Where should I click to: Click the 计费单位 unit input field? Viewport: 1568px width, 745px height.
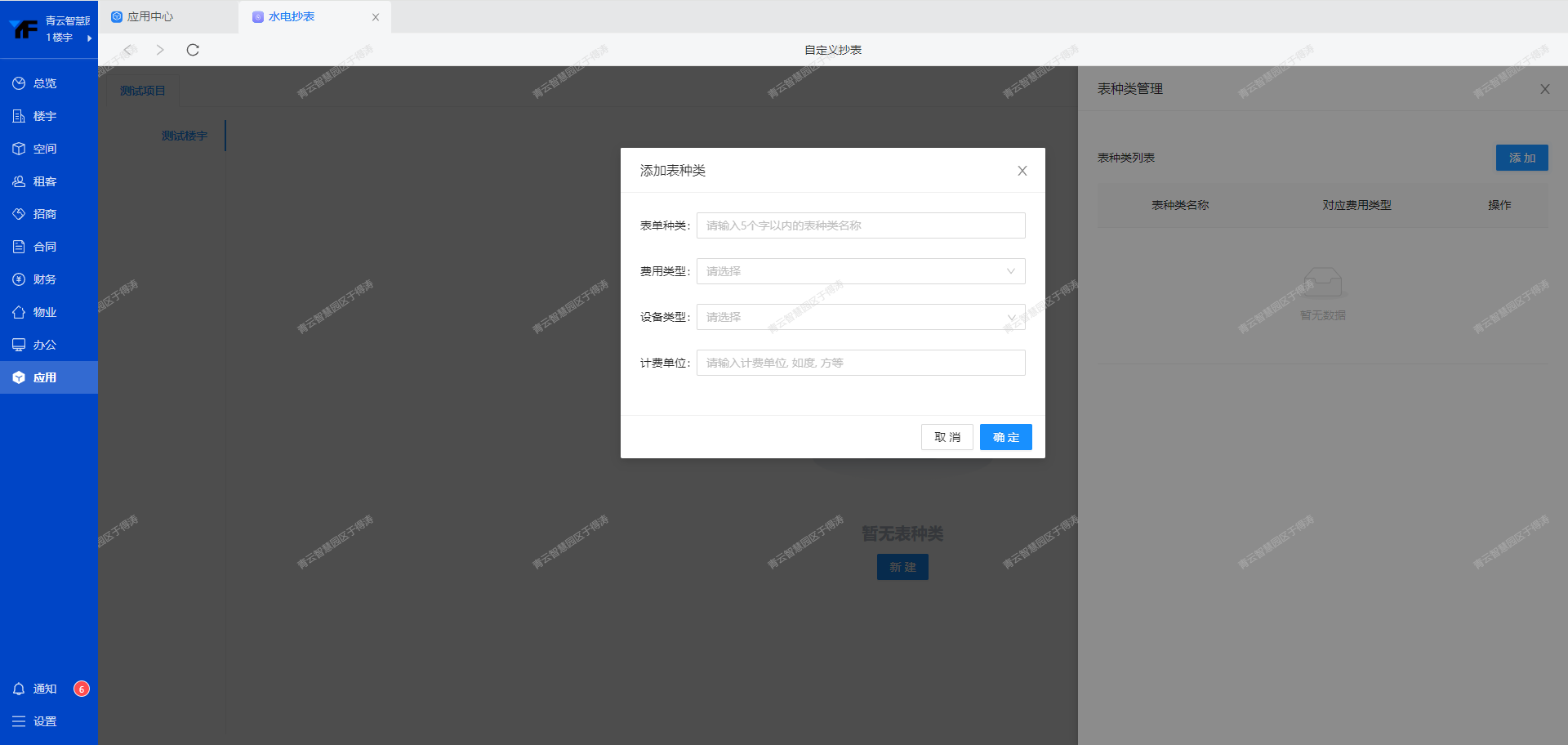(x=860, y=363)
